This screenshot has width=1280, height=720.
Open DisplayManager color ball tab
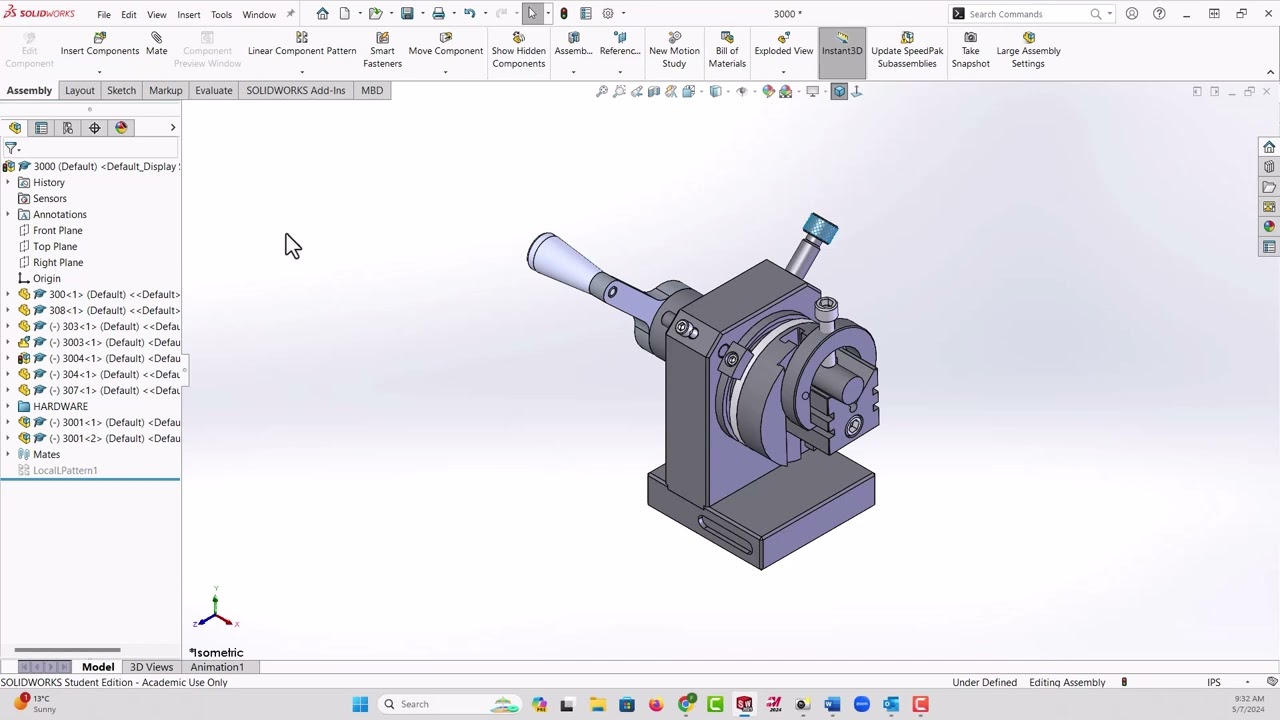[x=121, y=128]
